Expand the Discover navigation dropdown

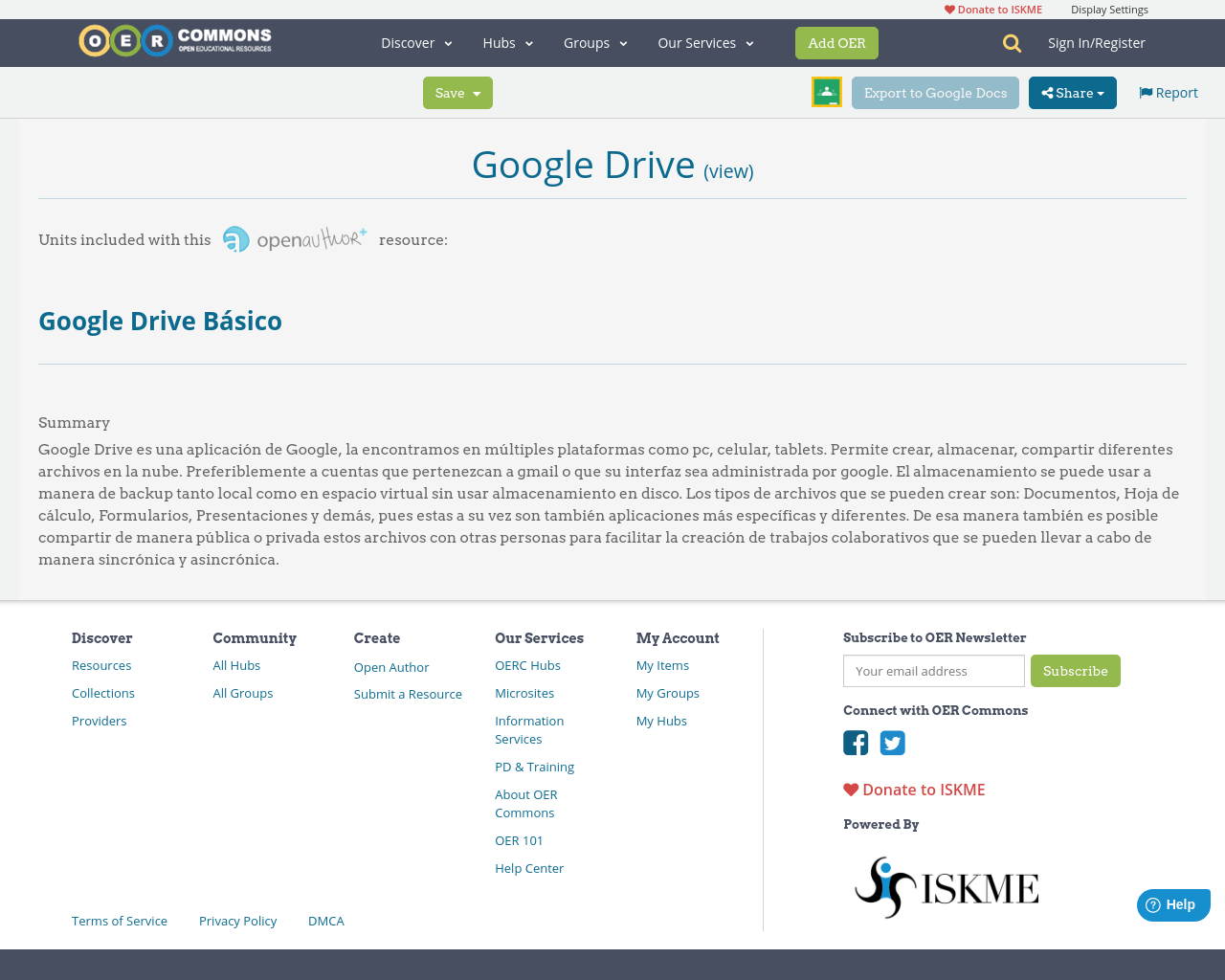point(414,42)
